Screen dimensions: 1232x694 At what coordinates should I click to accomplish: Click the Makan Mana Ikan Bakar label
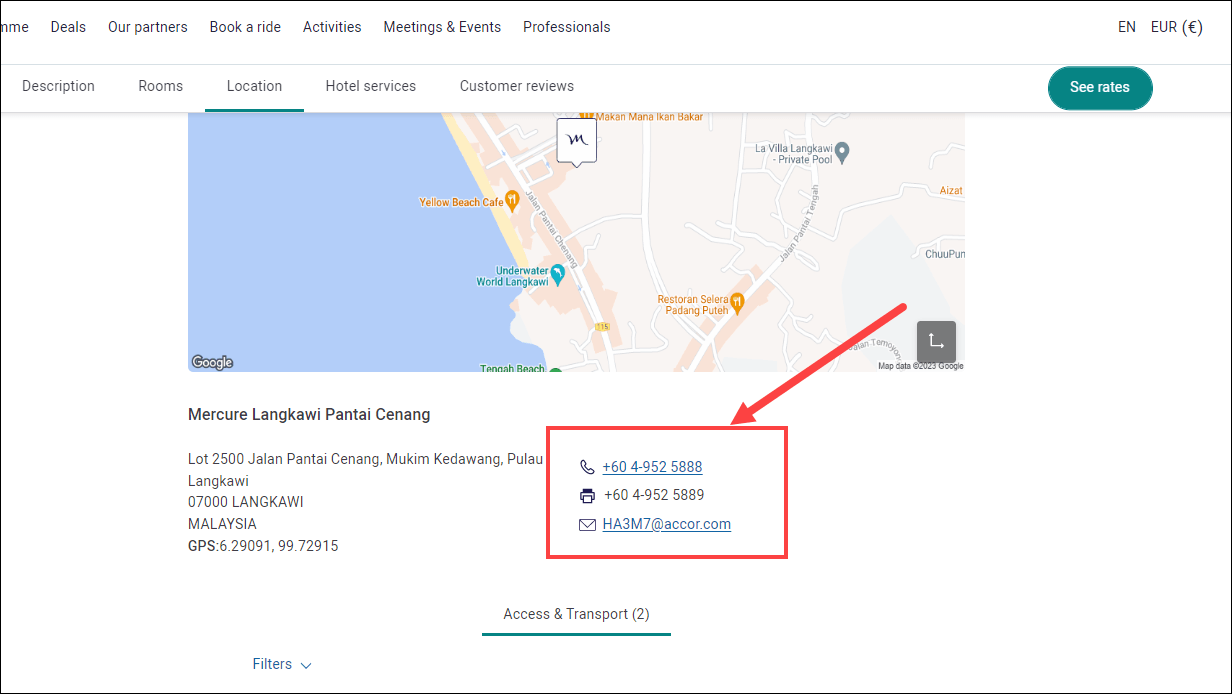point(650,117)
